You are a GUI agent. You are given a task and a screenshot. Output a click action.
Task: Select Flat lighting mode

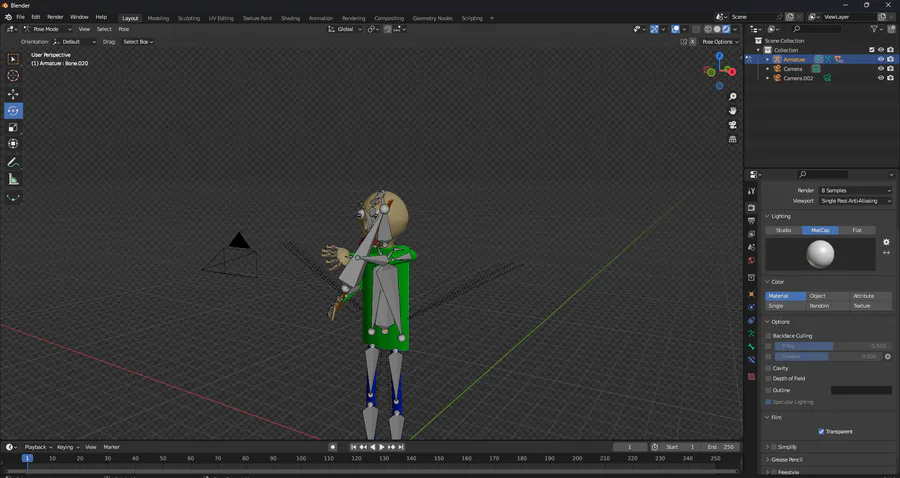pos(857,230)
